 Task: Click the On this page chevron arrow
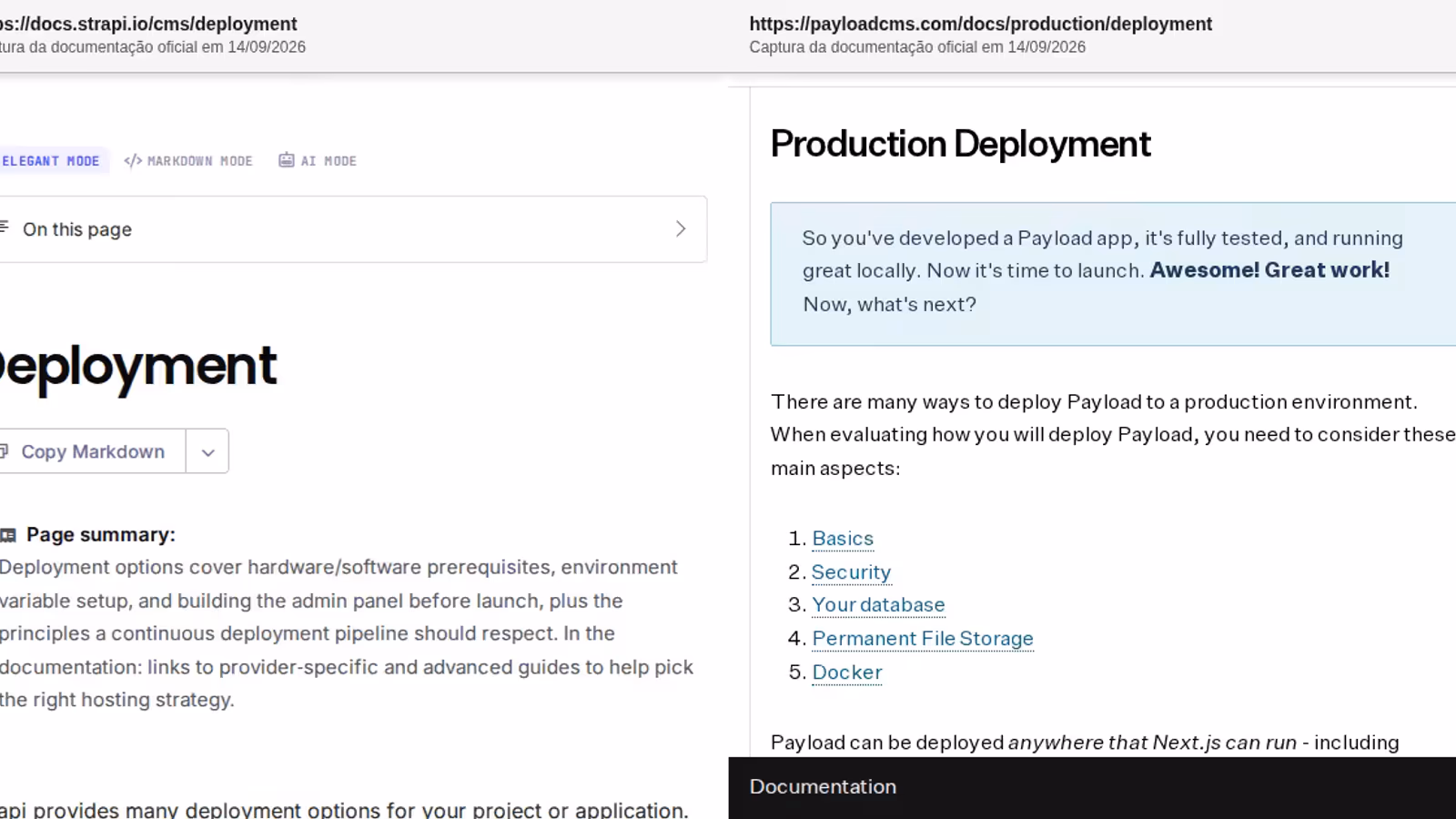point(681,229)
